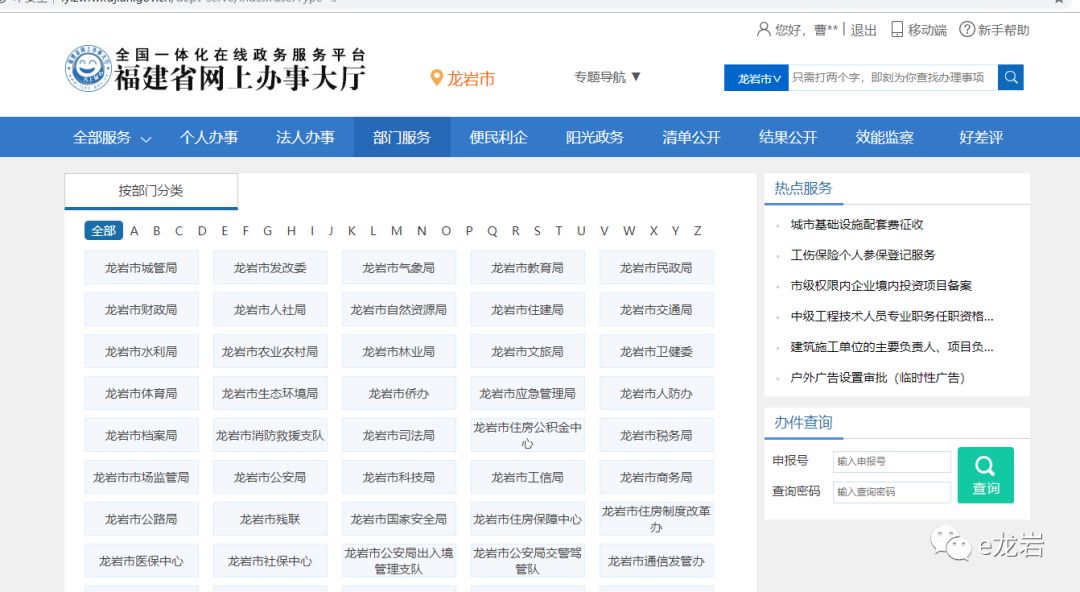Open the 个人办事 navigation tab
The width and height of the screenshot is (1080, 592).
coord(208,138)
